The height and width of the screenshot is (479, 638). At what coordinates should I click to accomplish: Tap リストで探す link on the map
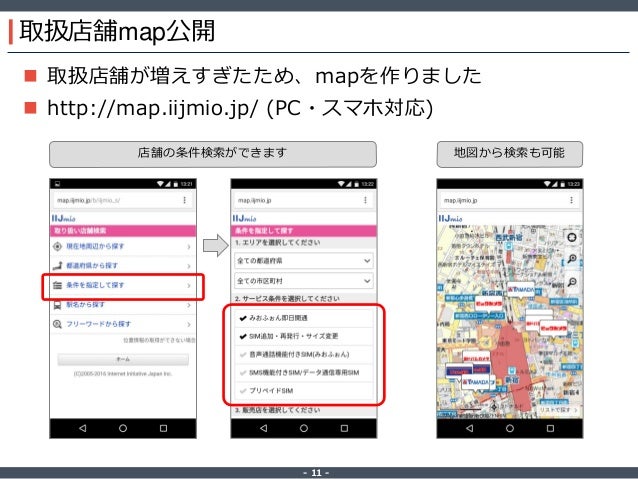558,410
